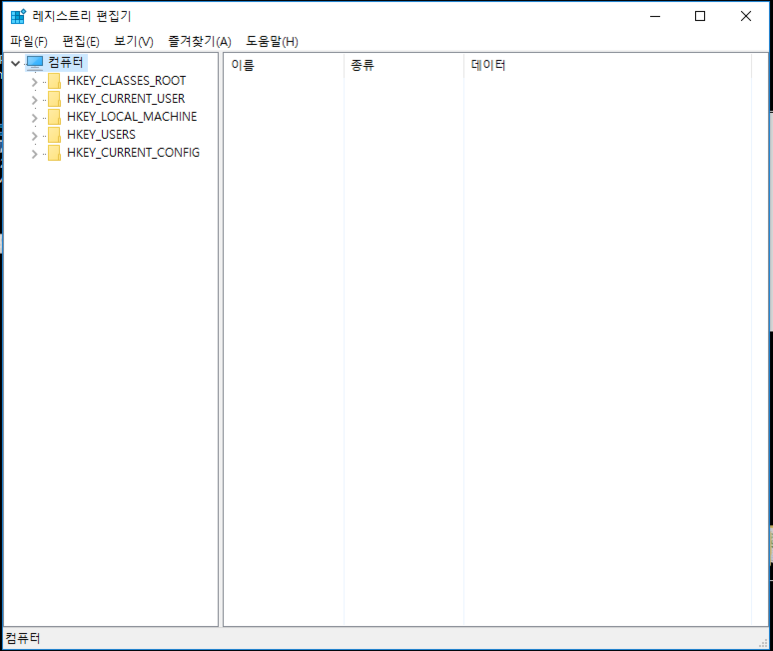This screenshot has height=651, width=773.
Task: Click the HKEY_CURRENT_CONFIG folder icon
Action: coord(54,153)
